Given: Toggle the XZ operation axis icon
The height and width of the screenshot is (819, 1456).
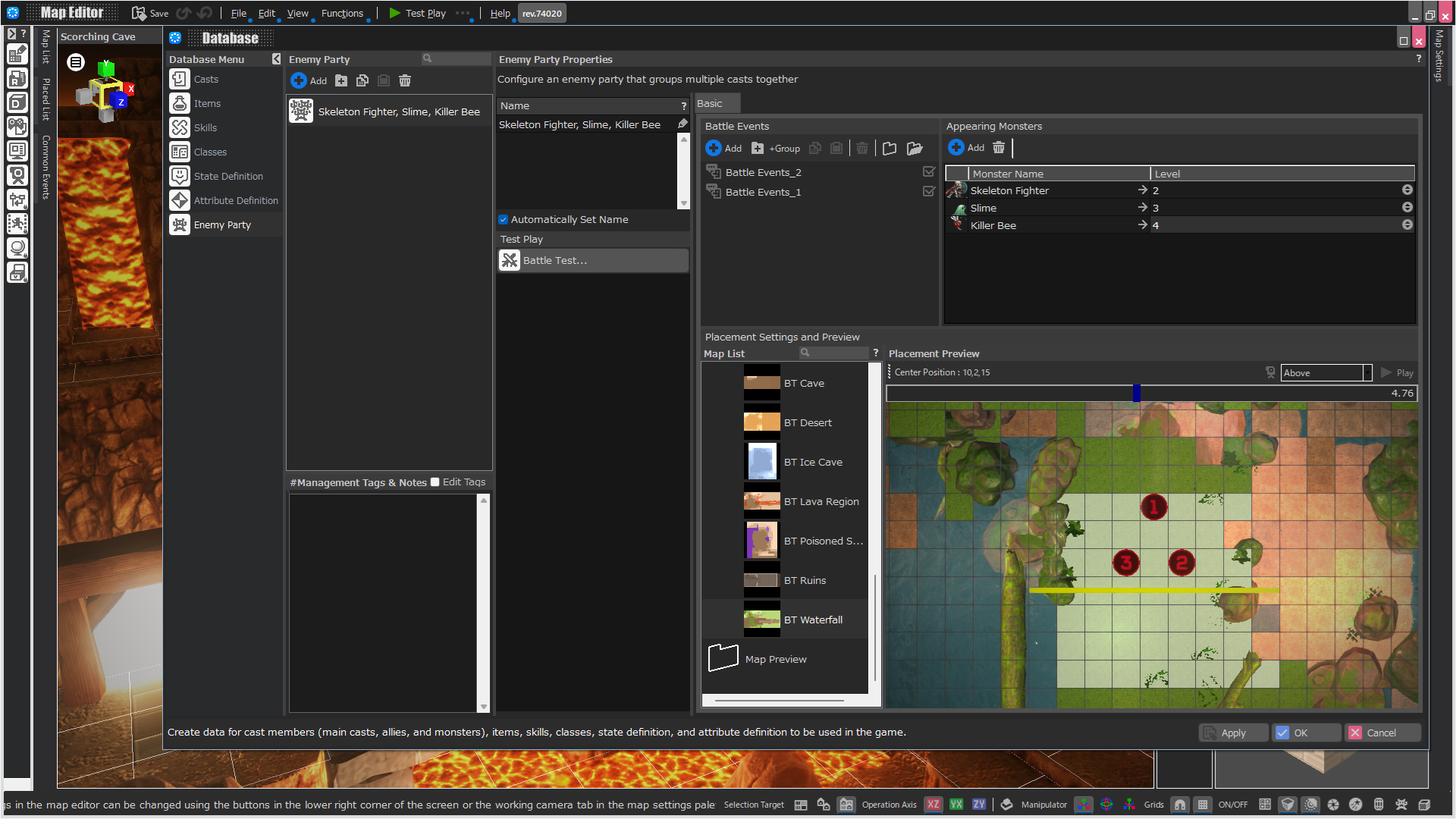Looking at the screenshot, I should click(934, 805).
